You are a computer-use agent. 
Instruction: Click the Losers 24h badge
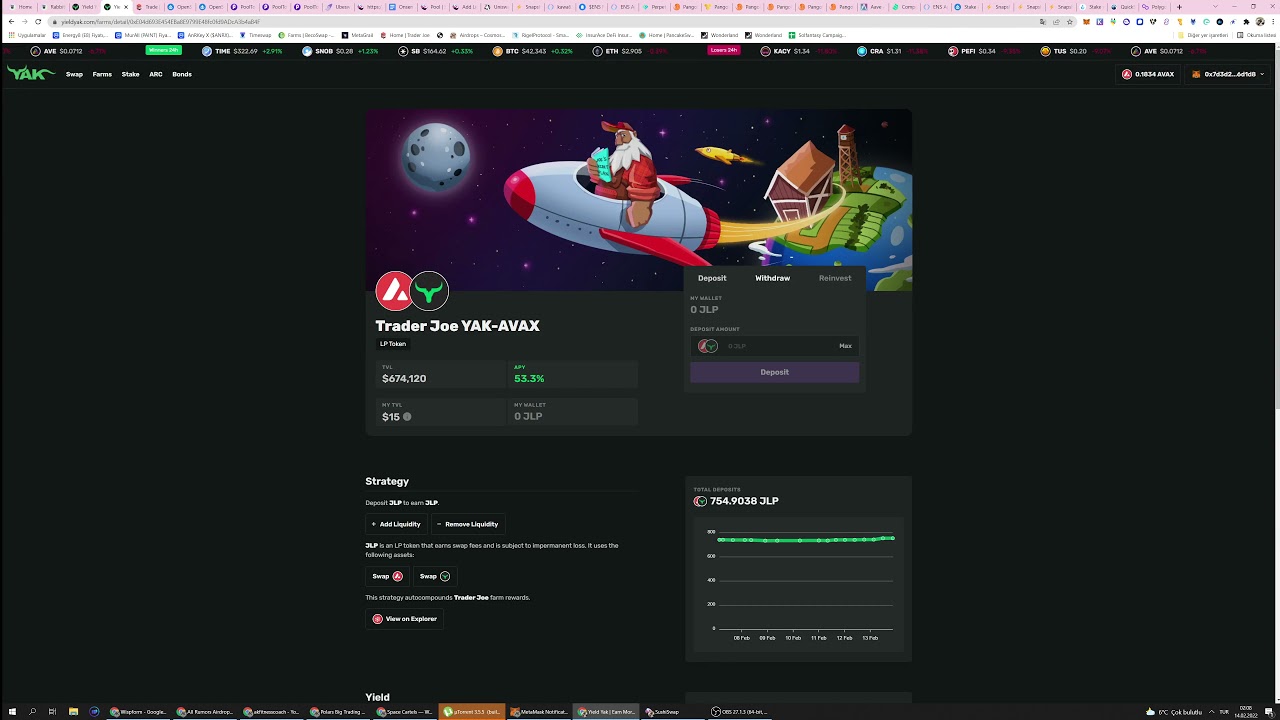click(x=723, y=50)
